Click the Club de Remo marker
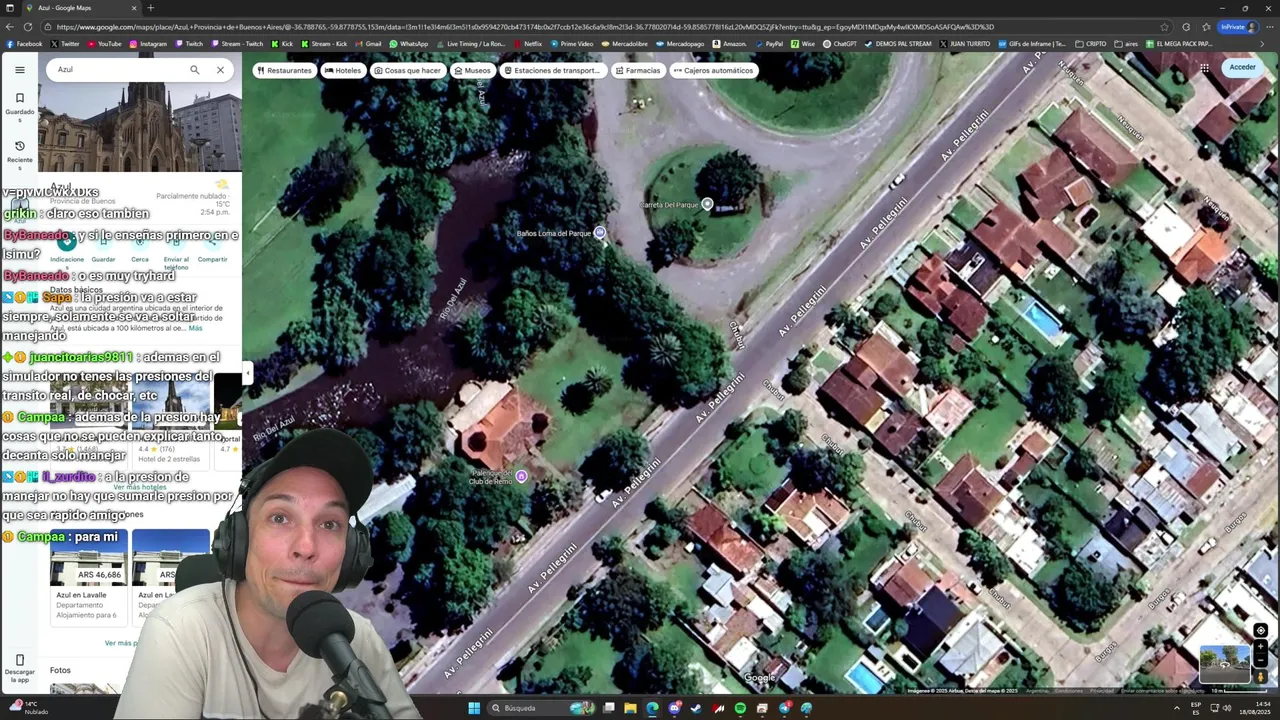 click(x=521, y=477)
